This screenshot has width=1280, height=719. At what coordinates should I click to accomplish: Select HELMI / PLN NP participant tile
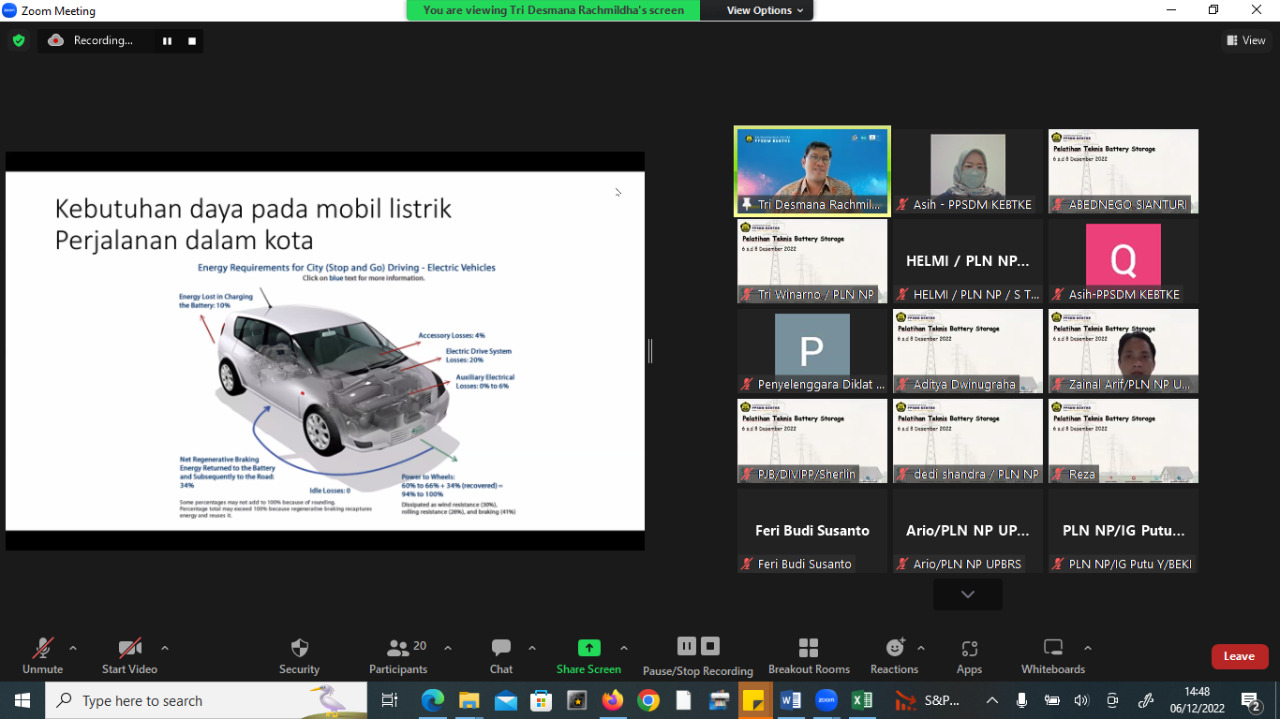tap(968, 261)
